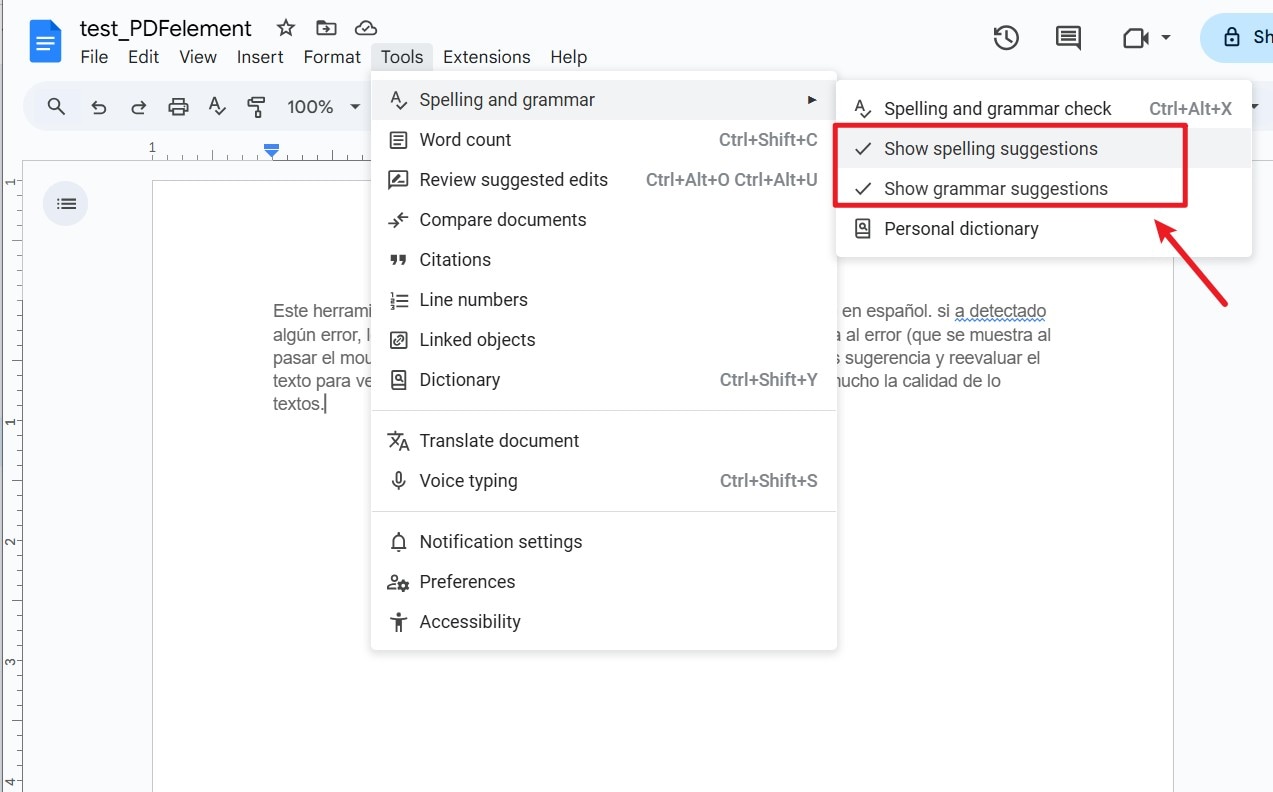1273x792 pixels.
Task: Open the Help menu
Action: click(x=568, y=57)
